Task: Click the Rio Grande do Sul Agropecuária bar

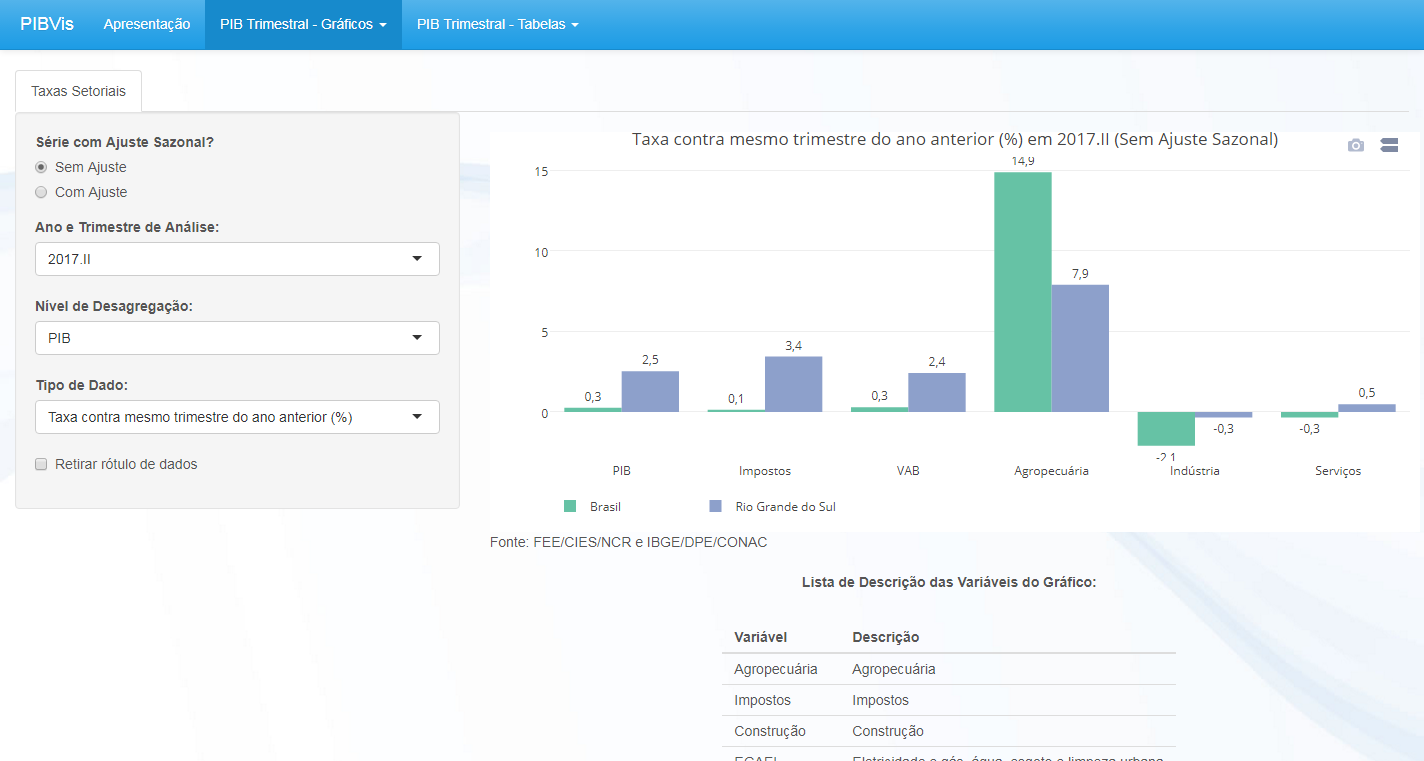Action: click(1080, 348)
